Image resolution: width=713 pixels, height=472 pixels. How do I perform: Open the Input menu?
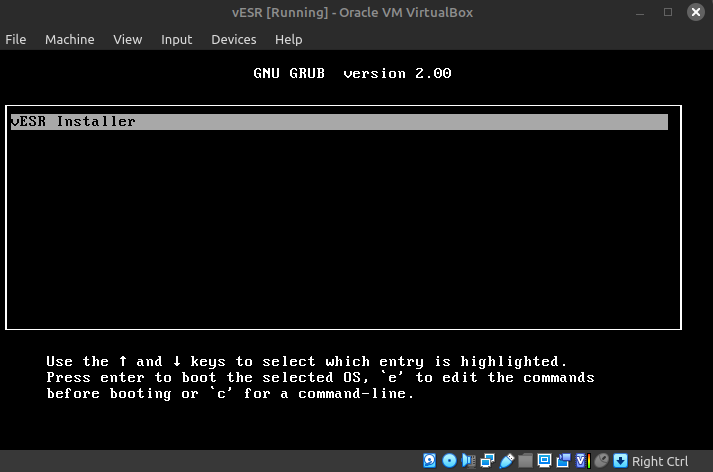point(176,40)
